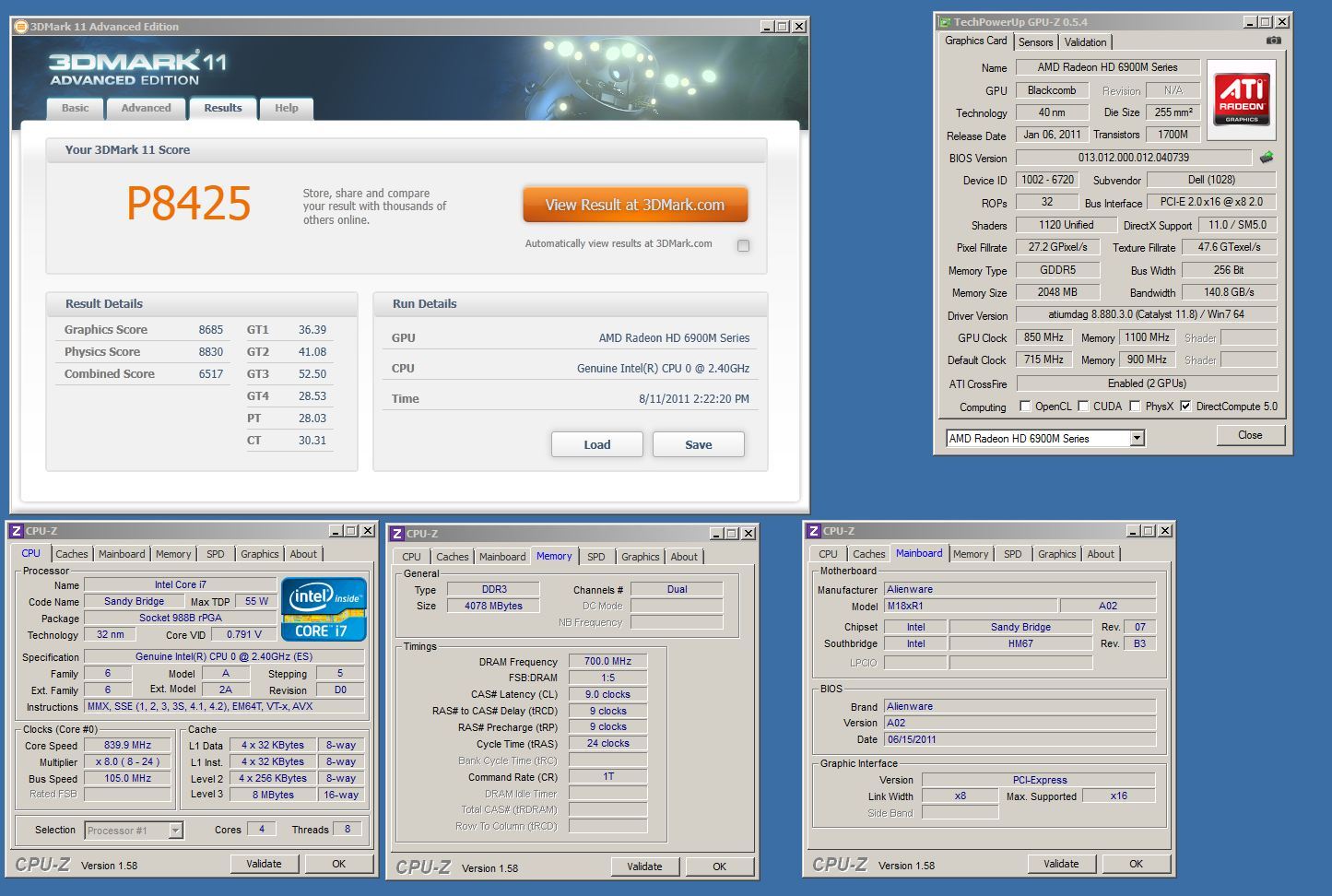Close the CPU-Z Memory window

[749, 534]
